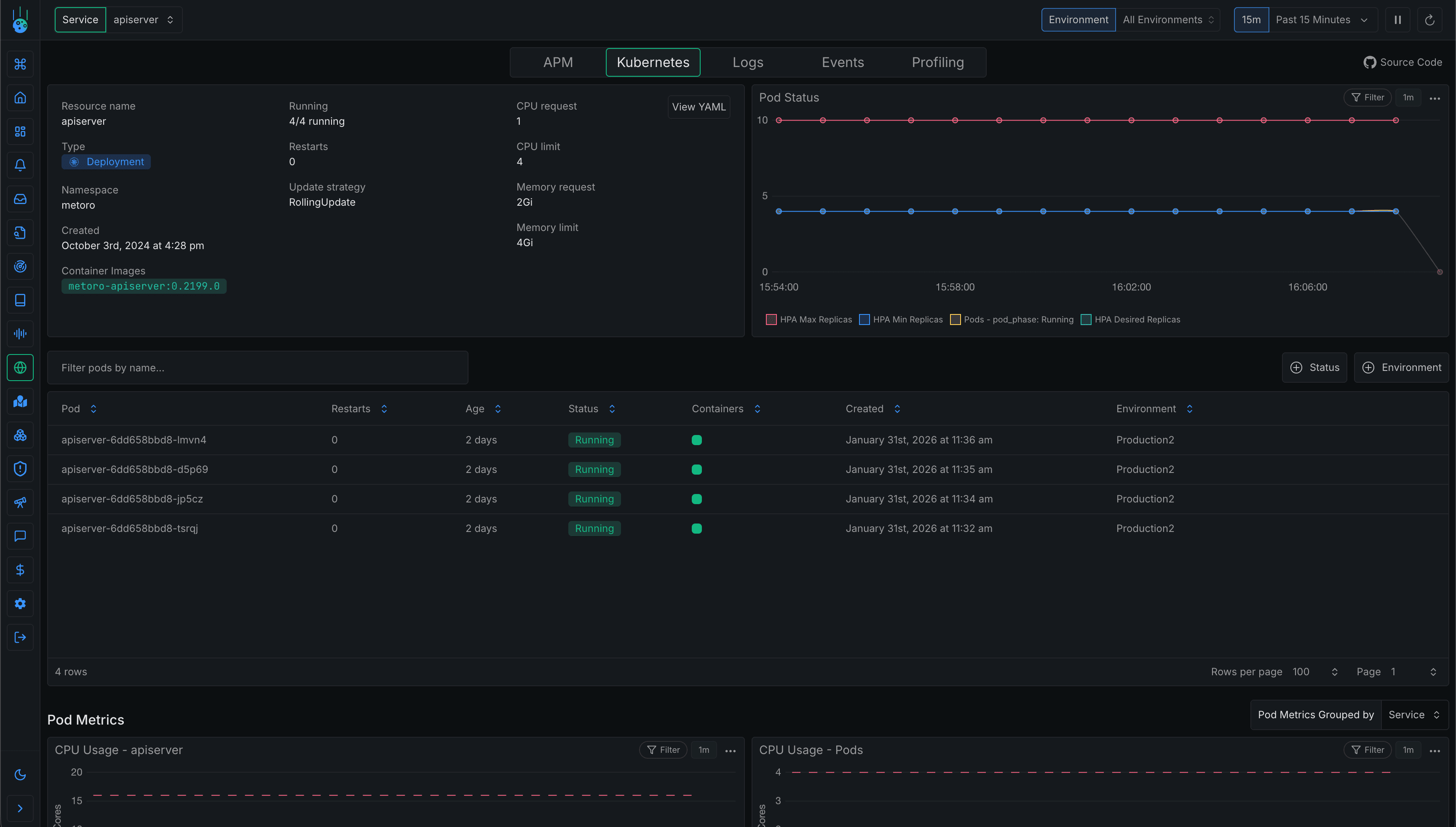Open the GitHub Source Code link
Image resolution: width=1456 pixels, height=827 pixels.
(x=1402, y=62)
